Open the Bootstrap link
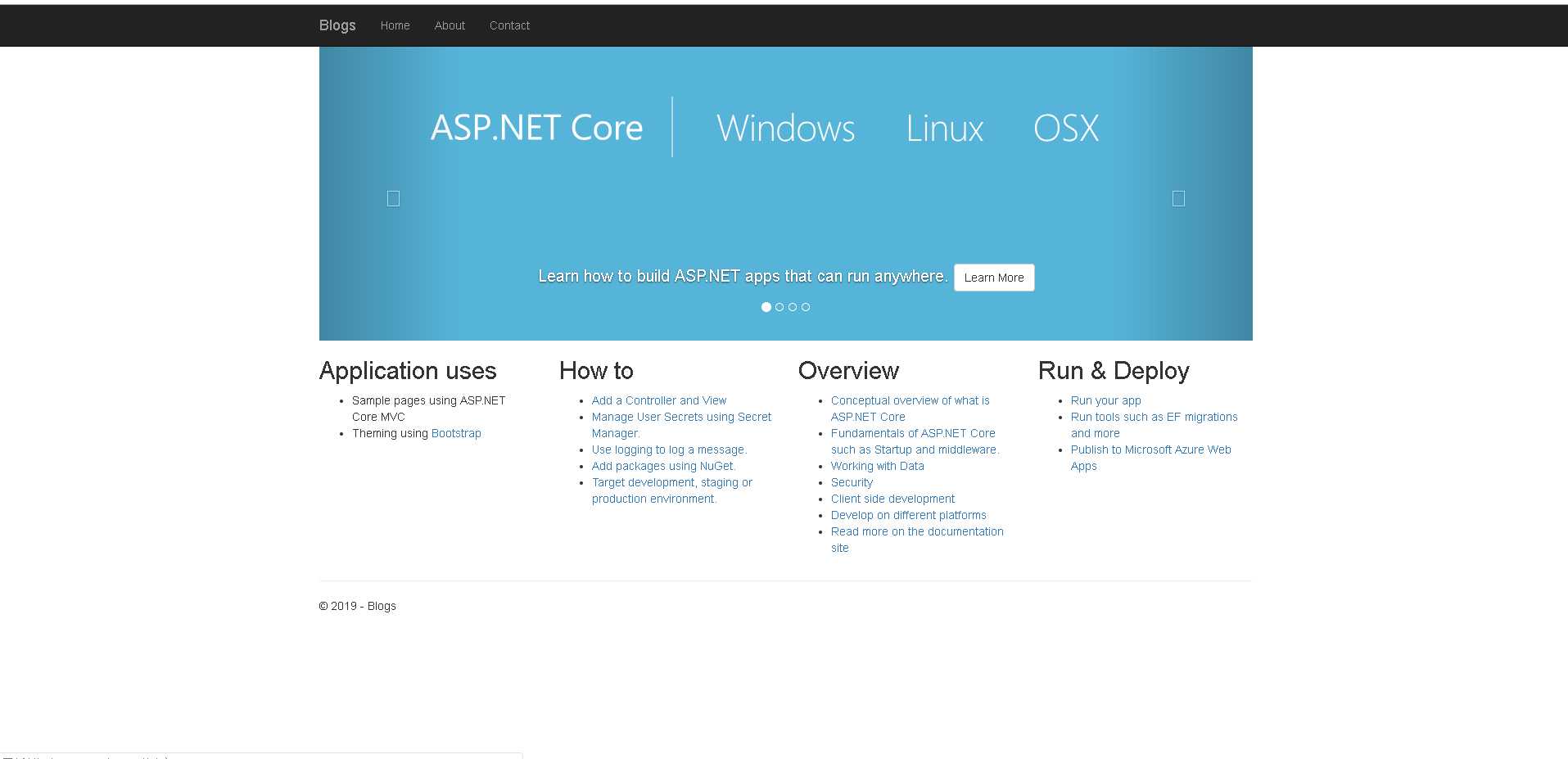 456,433
